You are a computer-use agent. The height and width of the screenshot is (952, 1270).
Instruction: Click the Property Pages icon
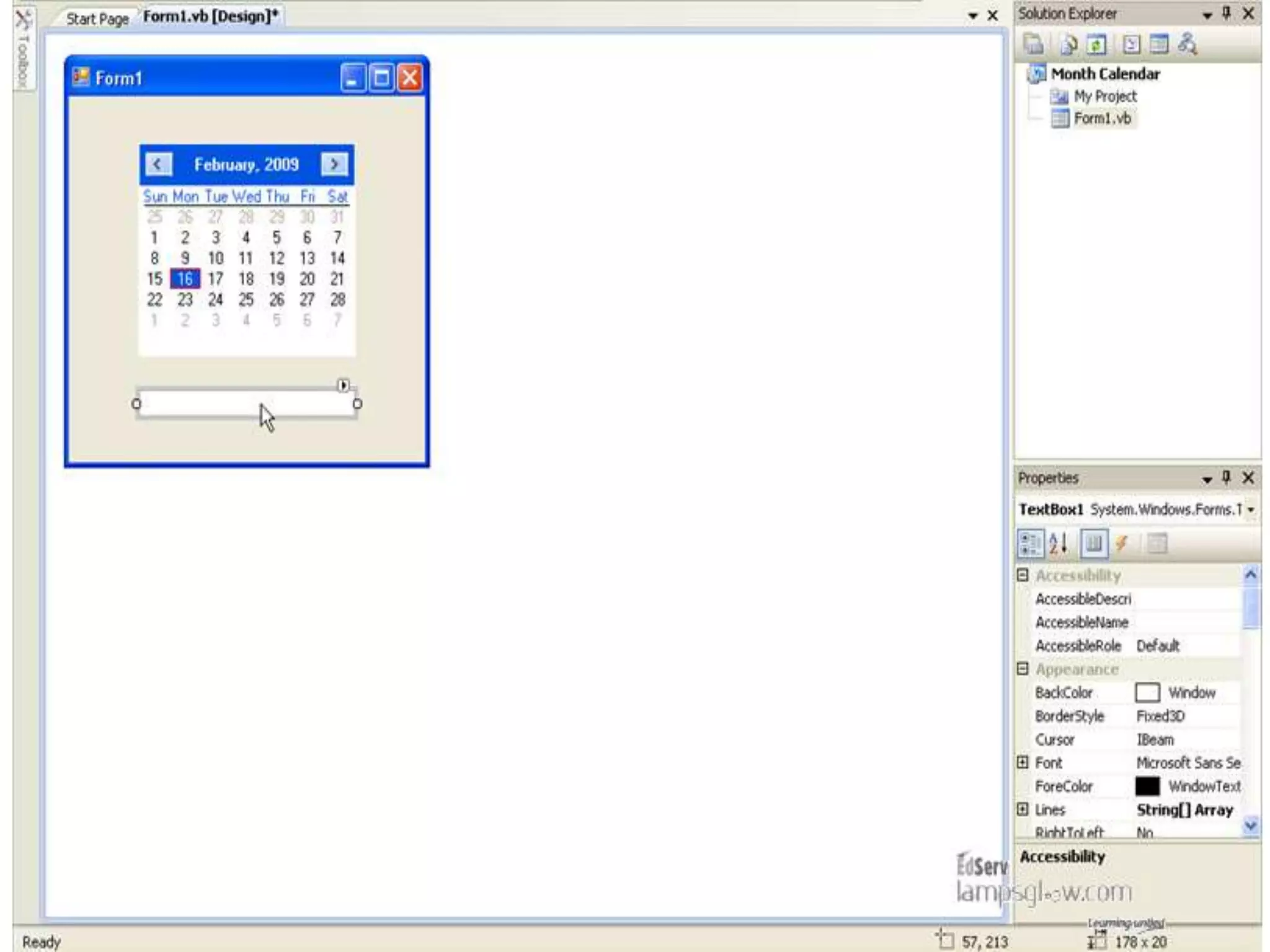pos(1157,544)
